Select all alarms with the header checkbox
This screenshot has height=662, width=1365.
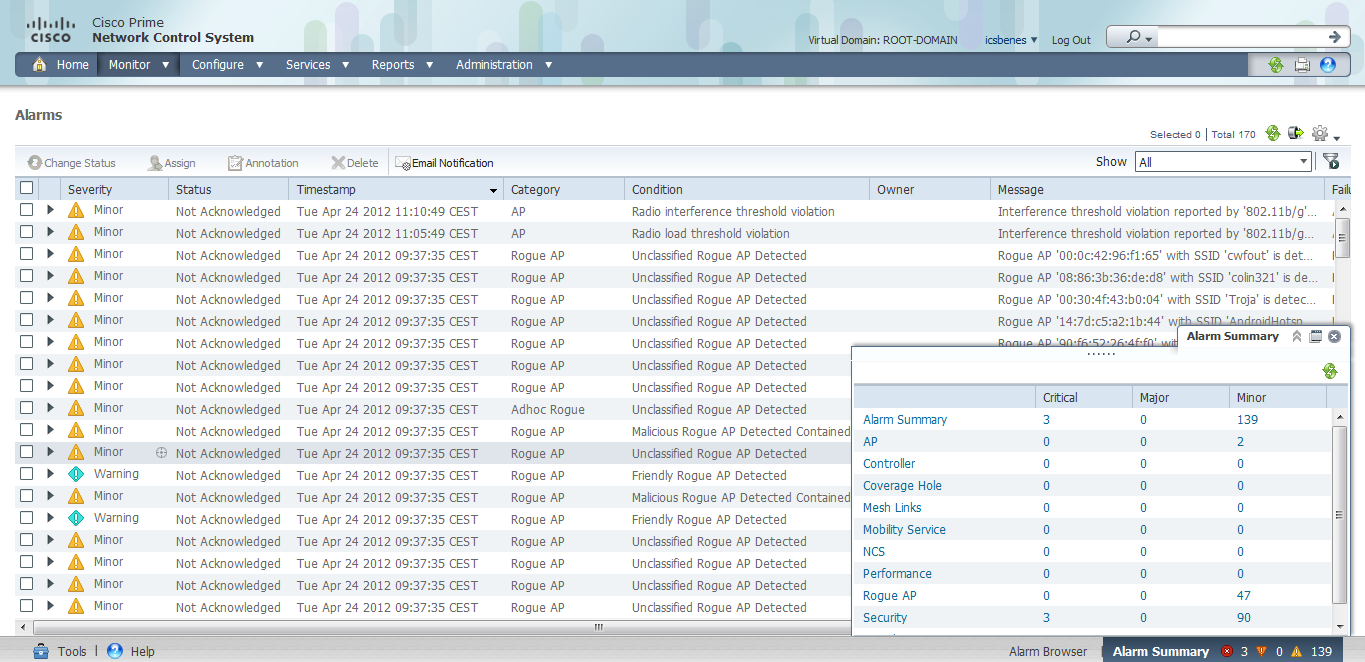click(x=27, y=188)
